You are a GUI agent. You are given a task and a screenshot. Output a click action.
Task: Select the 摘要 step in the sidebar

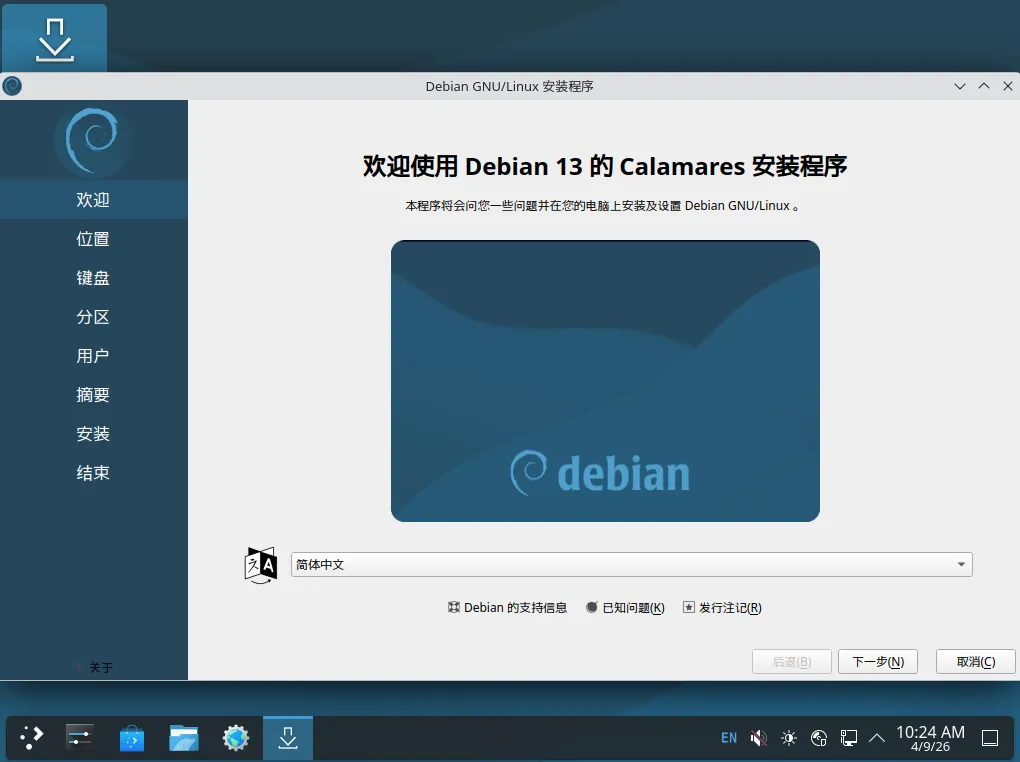pyautogui.click(x=94, y=395)
